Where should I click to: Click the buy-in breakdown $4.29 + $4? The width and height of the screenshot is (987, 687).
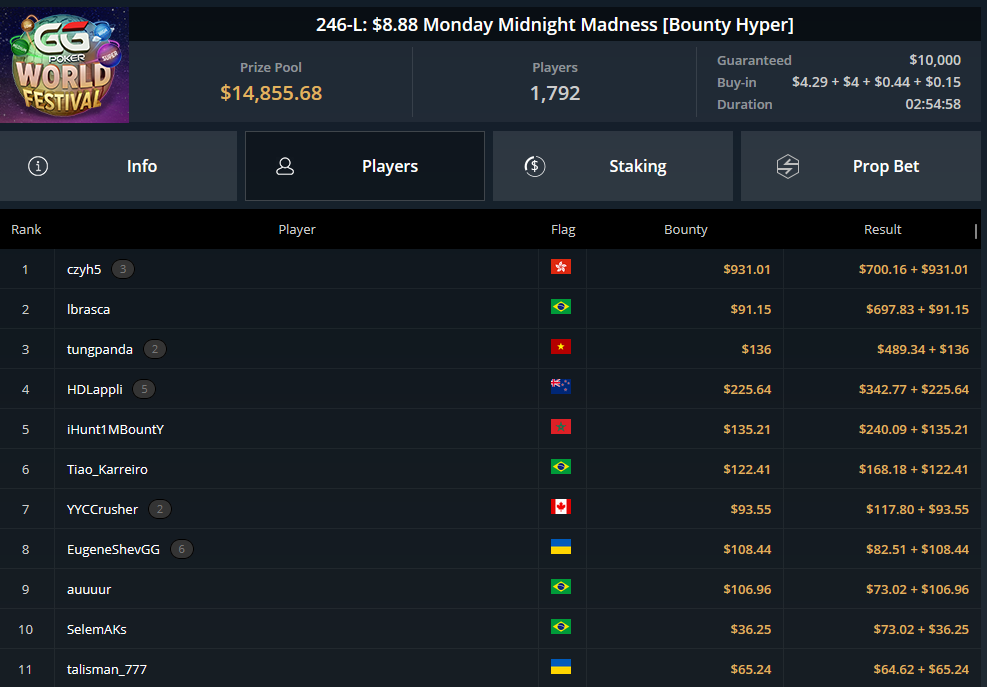tap(876, 82)
